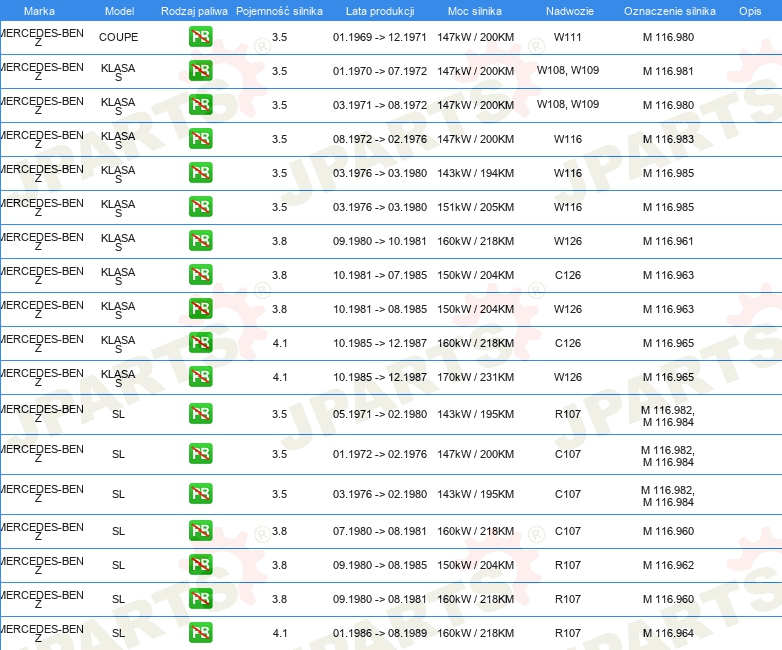Click the fuel icon in the SL 03.1976 -> 02.1980 row

(200, 494)
